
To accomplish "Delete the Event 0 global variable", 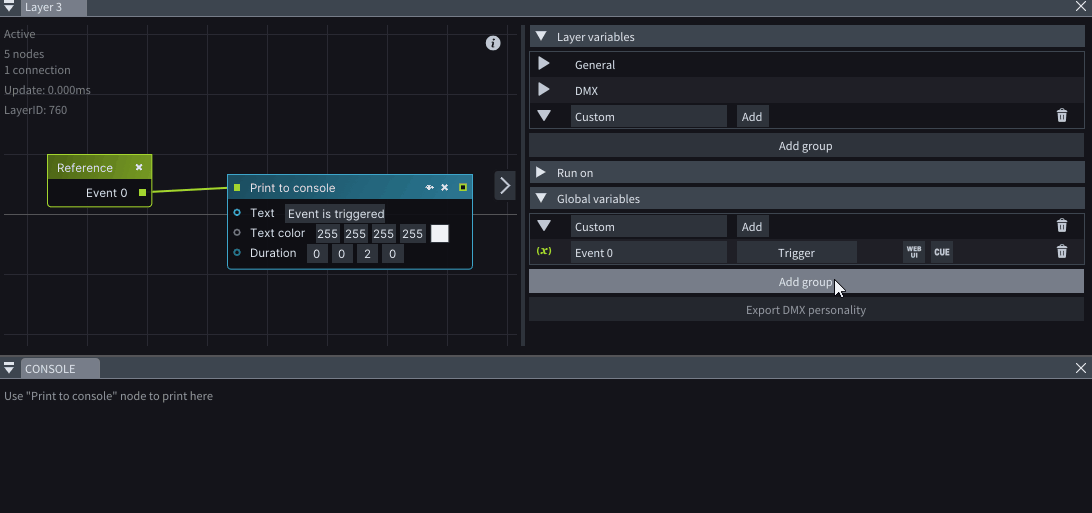I will click(x=1062, y=252).
